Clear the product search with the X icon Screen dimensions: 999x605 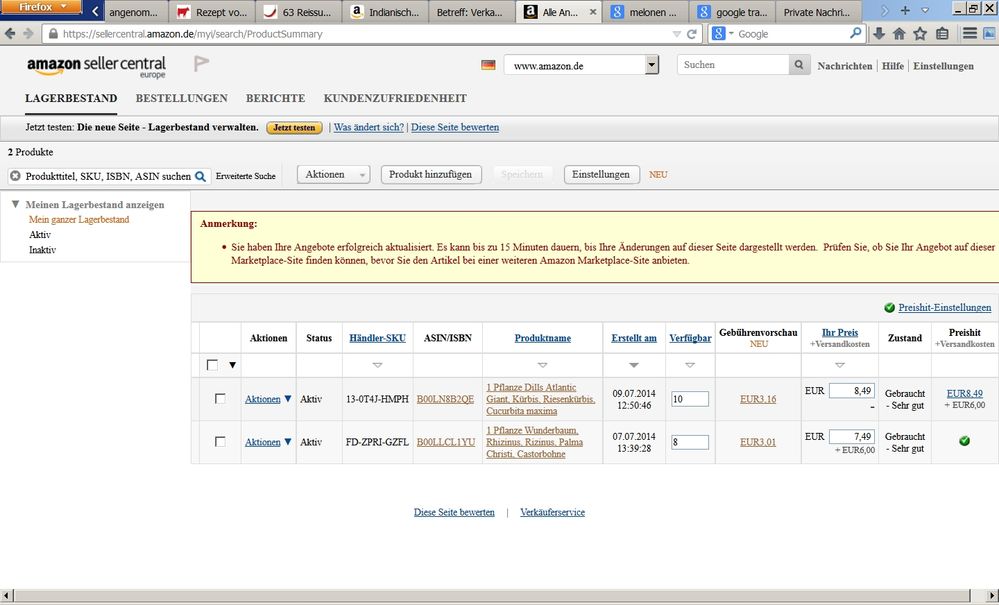coord(15,176)
